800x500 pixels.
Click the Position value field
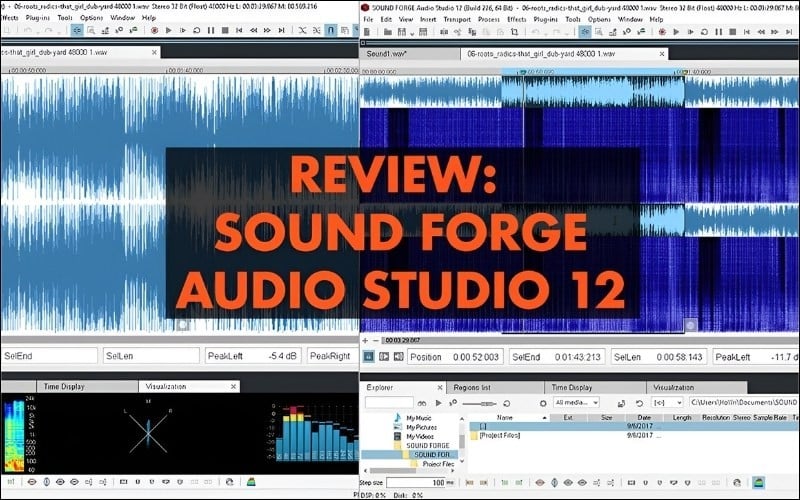(x=455, y=357)
